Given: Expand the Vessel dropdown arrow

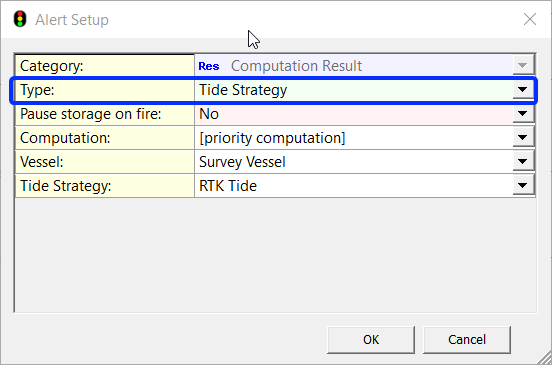Looking at the screenshot, I should coord(522,161).
